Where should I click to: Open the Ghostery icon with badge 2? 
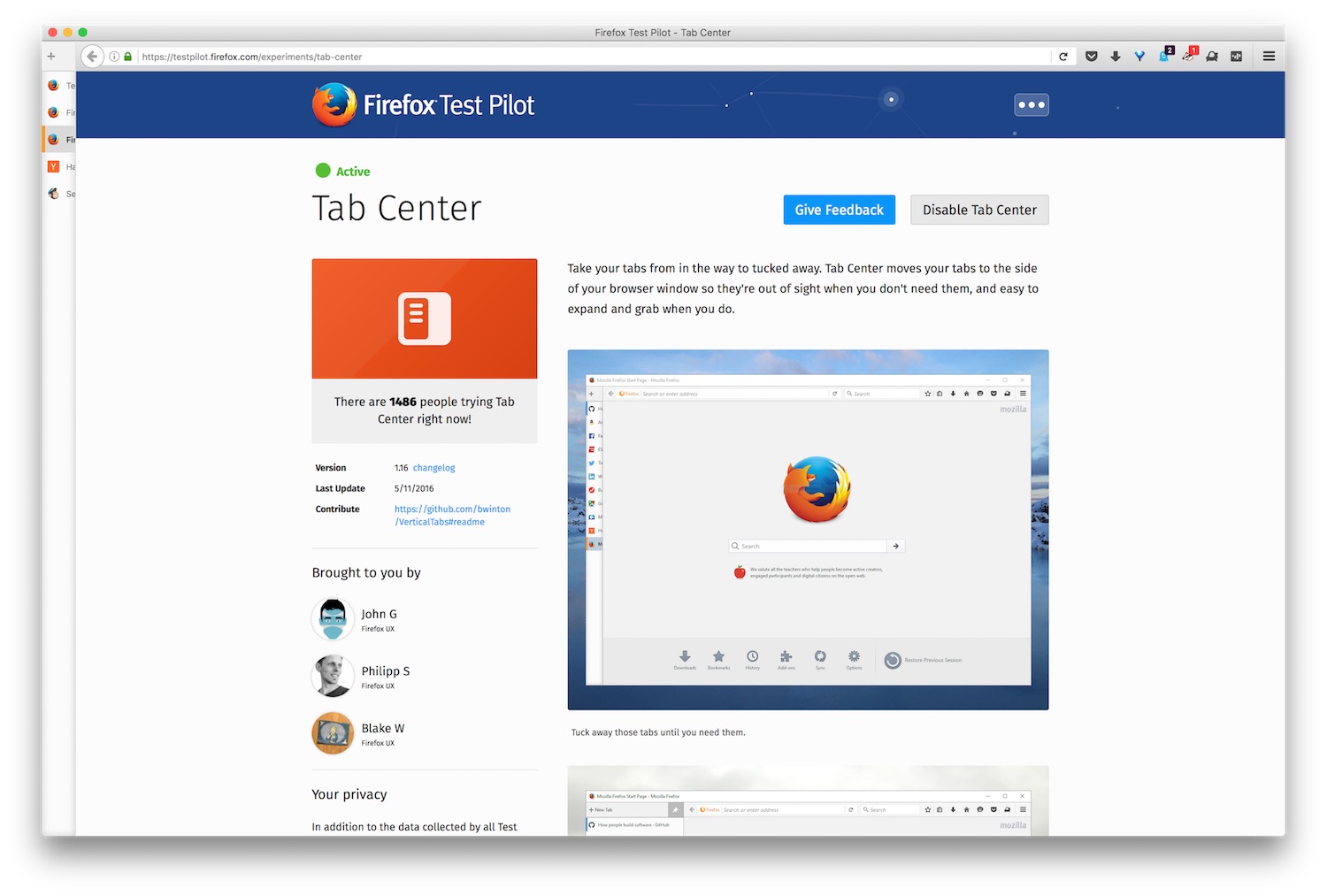pos(1165,55)
